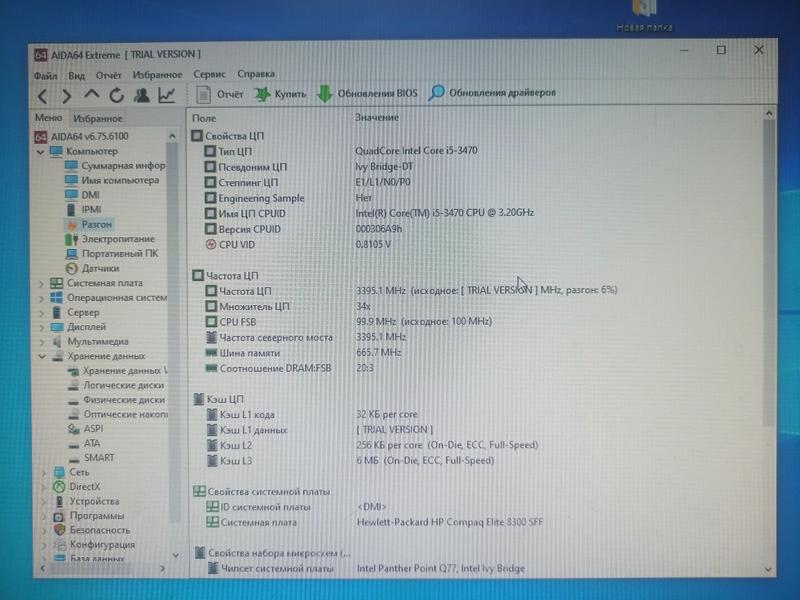Click the main panel vertical scrollbar thumb
This screenshot has height=600, width=800.
[x=769, y=273]
